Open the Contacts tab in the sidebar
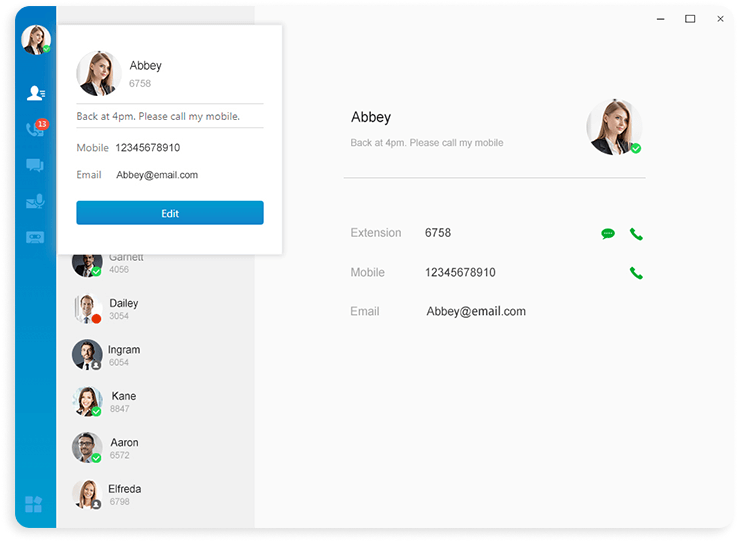The width and height of the screenshot is (739, 542). [36, 93]
